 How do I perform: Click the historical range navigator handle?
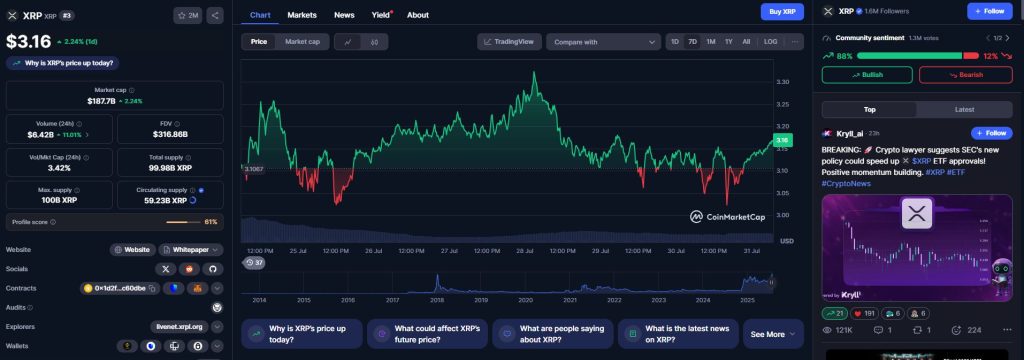coord(771,282)
